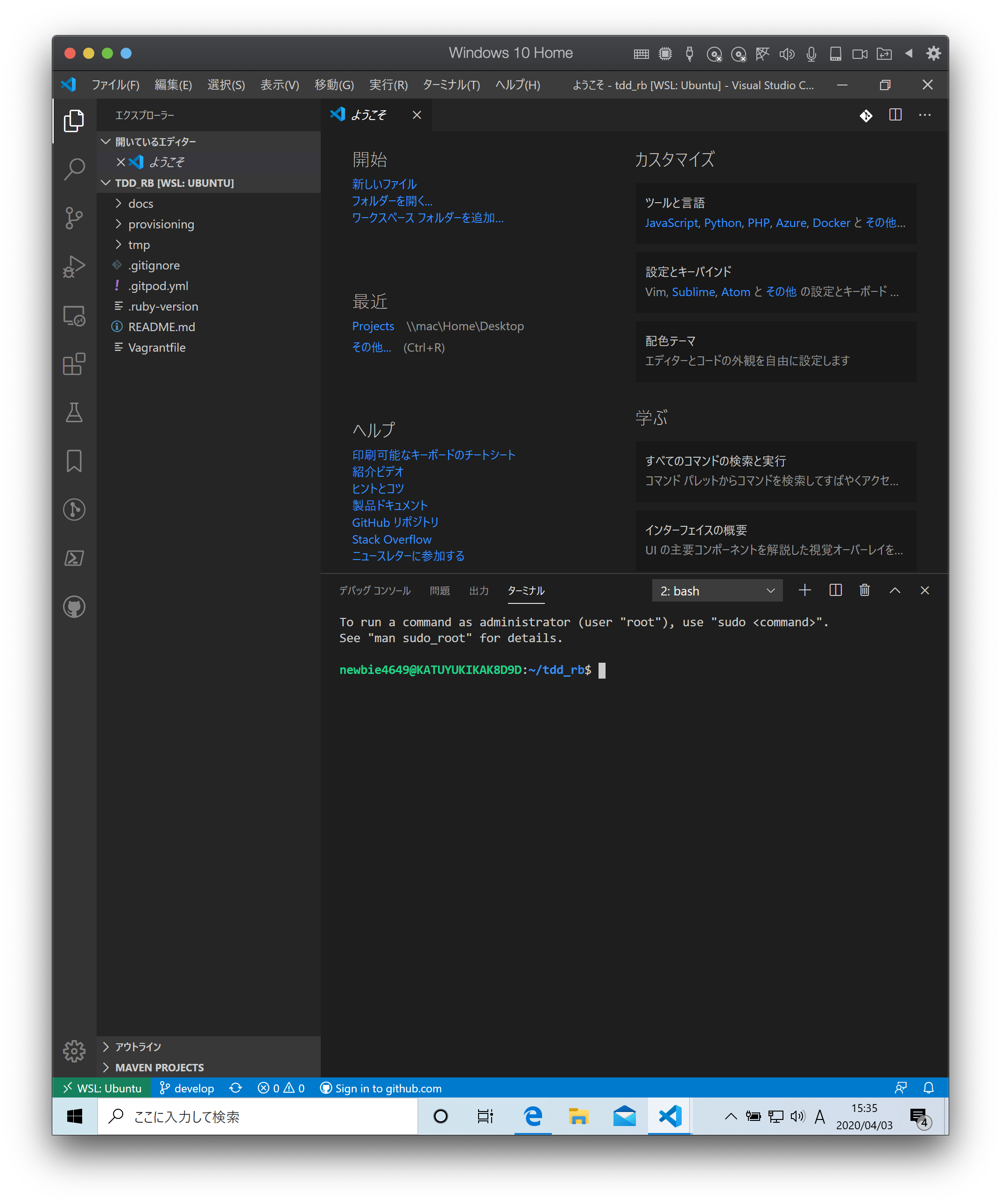
Task: Open the ターミナル(T) menu
Action: (x=451, y=85)
